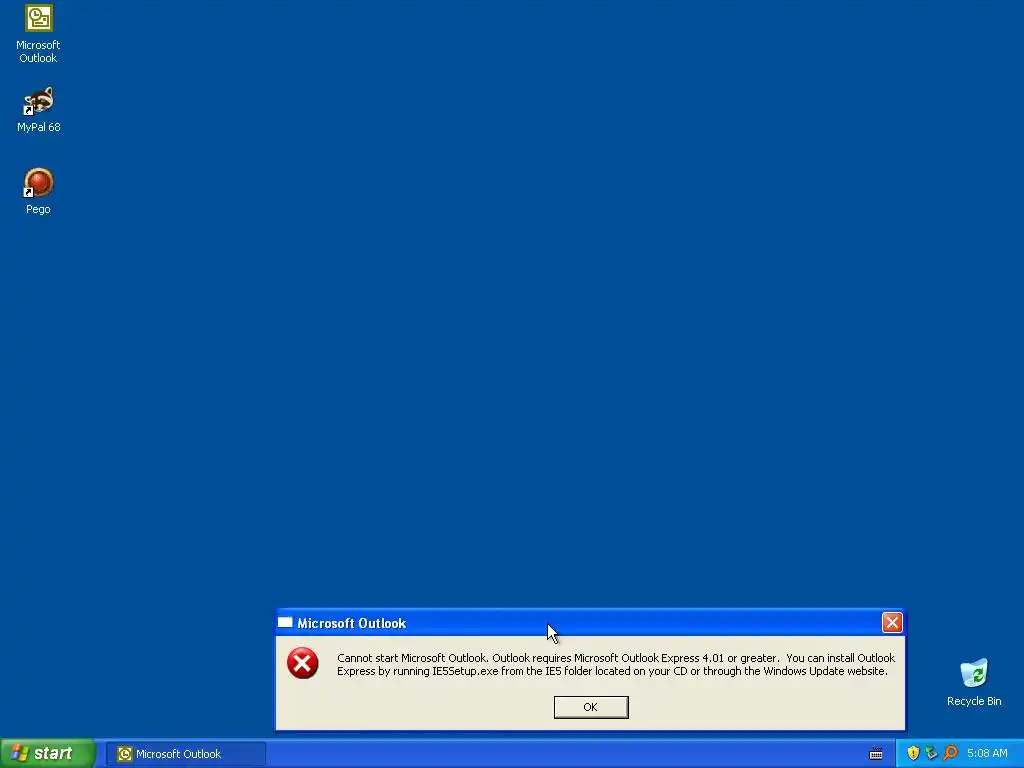Select the Microsoft Outlook desktop icon
Screen dimensions: 1024x768
coord(38,34)
